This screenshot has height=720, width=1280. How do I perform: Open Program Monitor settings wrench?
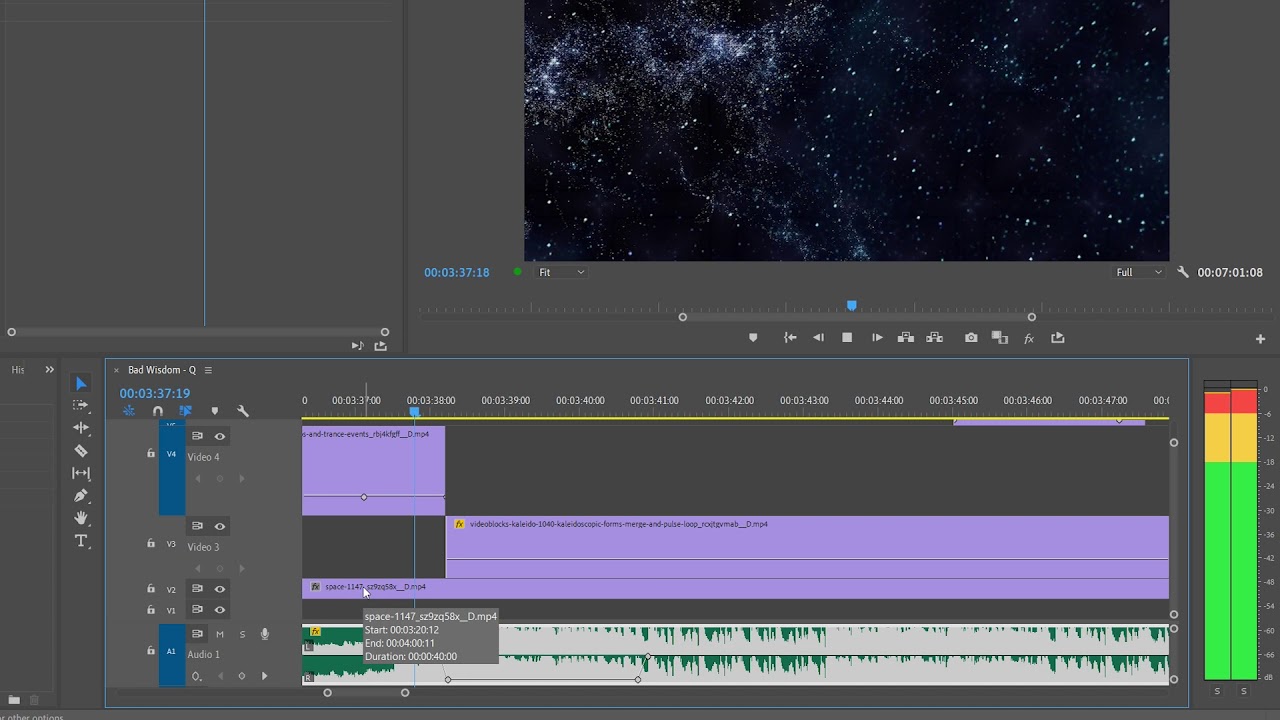pos(1183,272)
